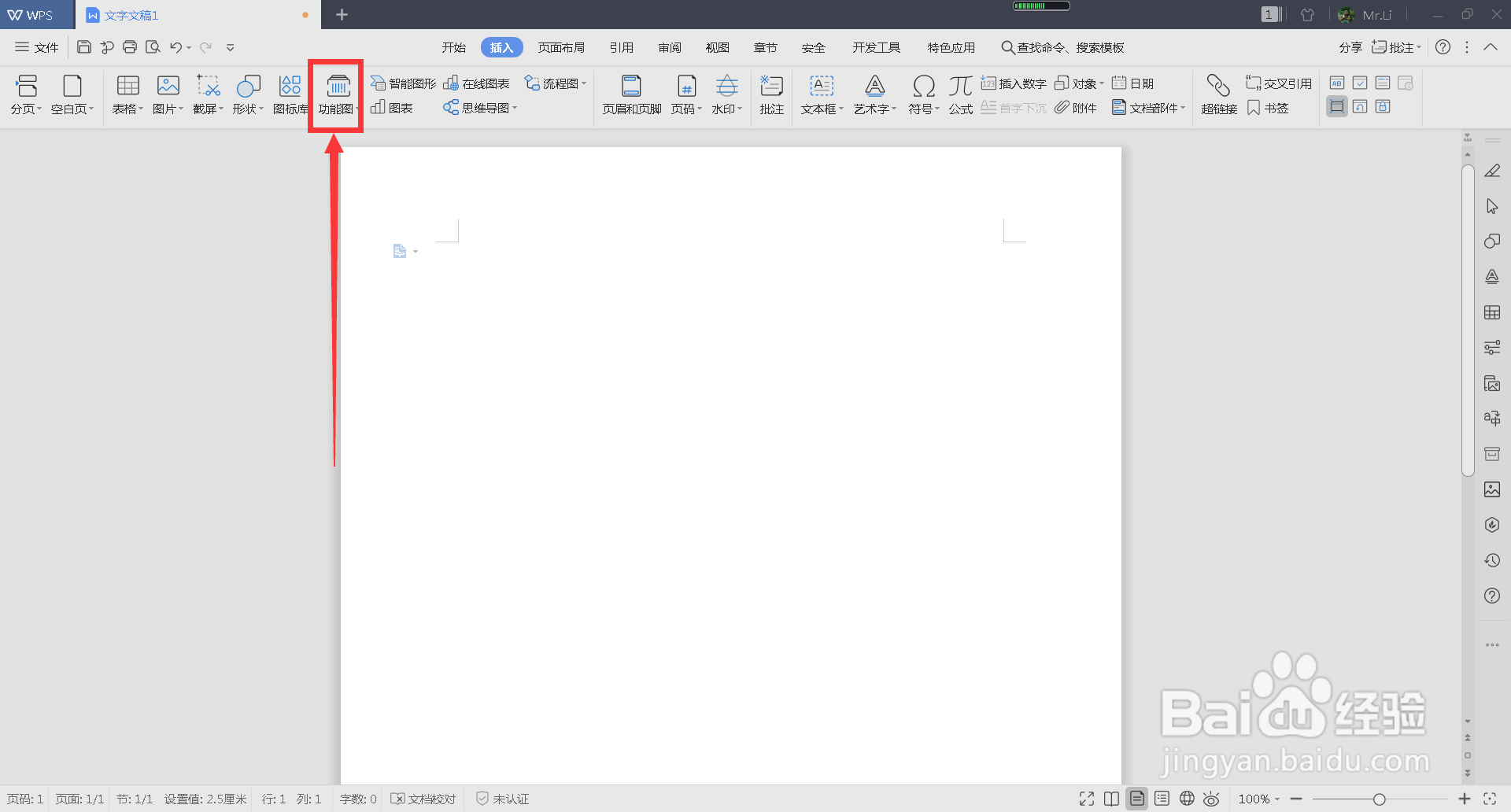The width and height of the screenshot is (1511, 812).
Task: Insert a page break with 分页
Action: tap(26, 94)
